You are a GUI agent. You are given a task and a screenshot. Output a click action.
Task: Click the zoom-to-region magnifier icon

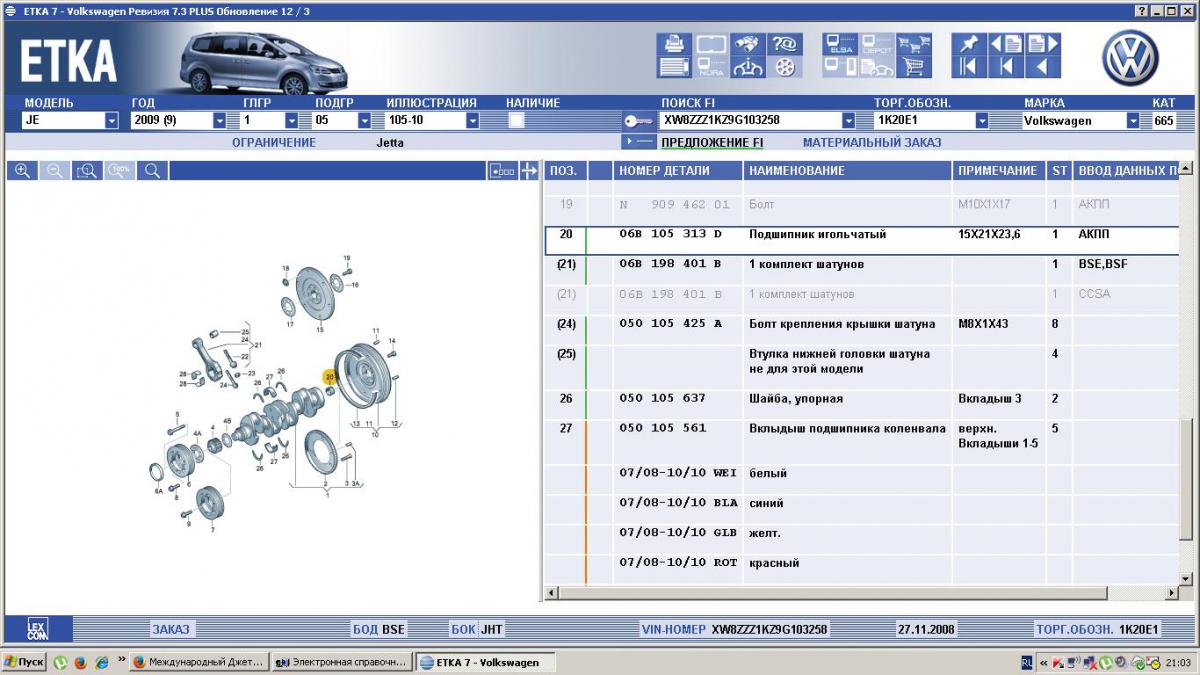87,171
